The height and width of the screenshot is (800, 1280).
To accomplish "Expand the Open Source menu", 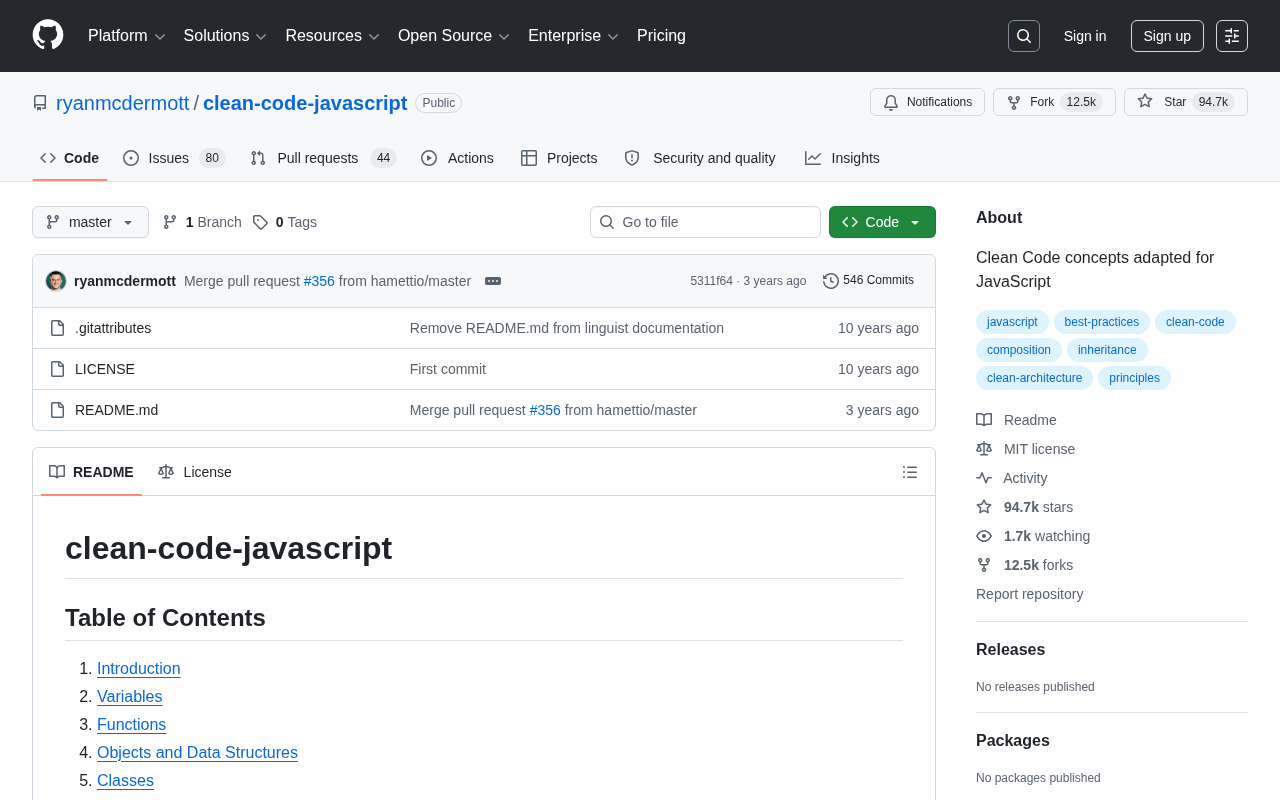I will pos(454,36).
